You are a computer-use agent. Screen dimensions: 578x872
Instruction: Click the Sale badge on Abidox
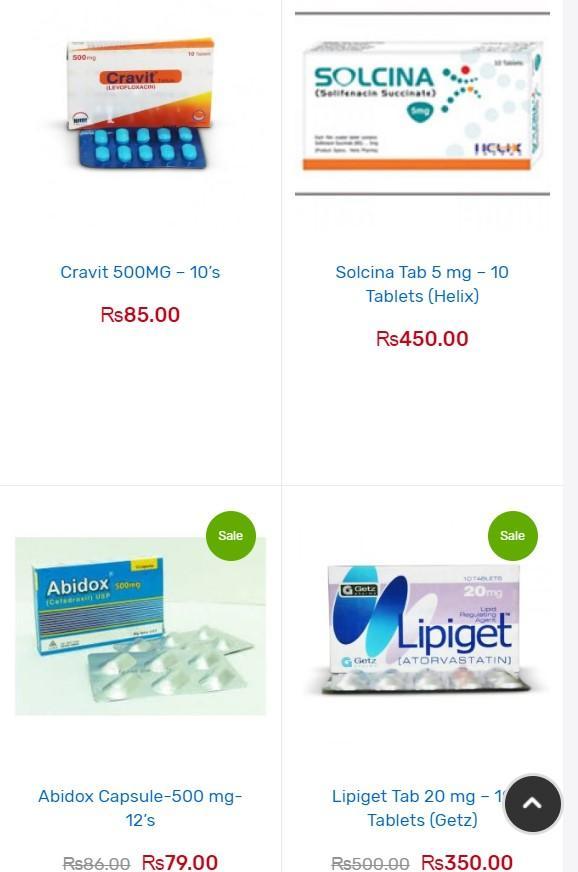[x=230, y=536]
